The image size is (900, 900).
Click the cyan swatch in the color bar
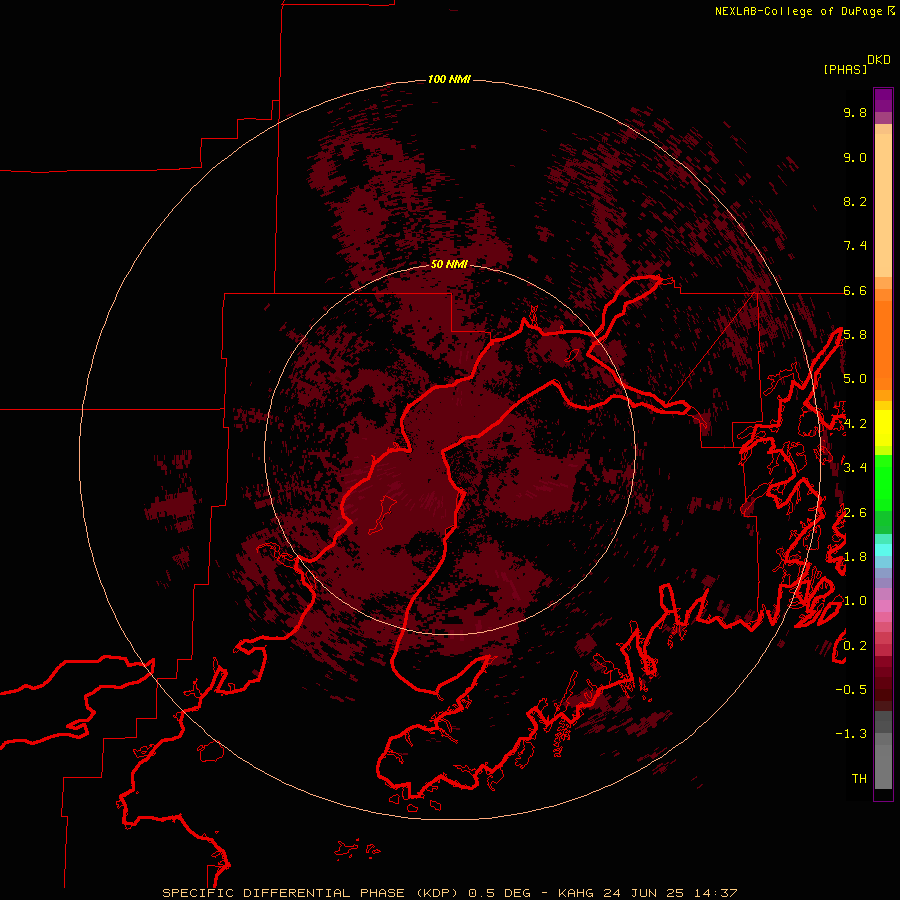coord(883,550)
